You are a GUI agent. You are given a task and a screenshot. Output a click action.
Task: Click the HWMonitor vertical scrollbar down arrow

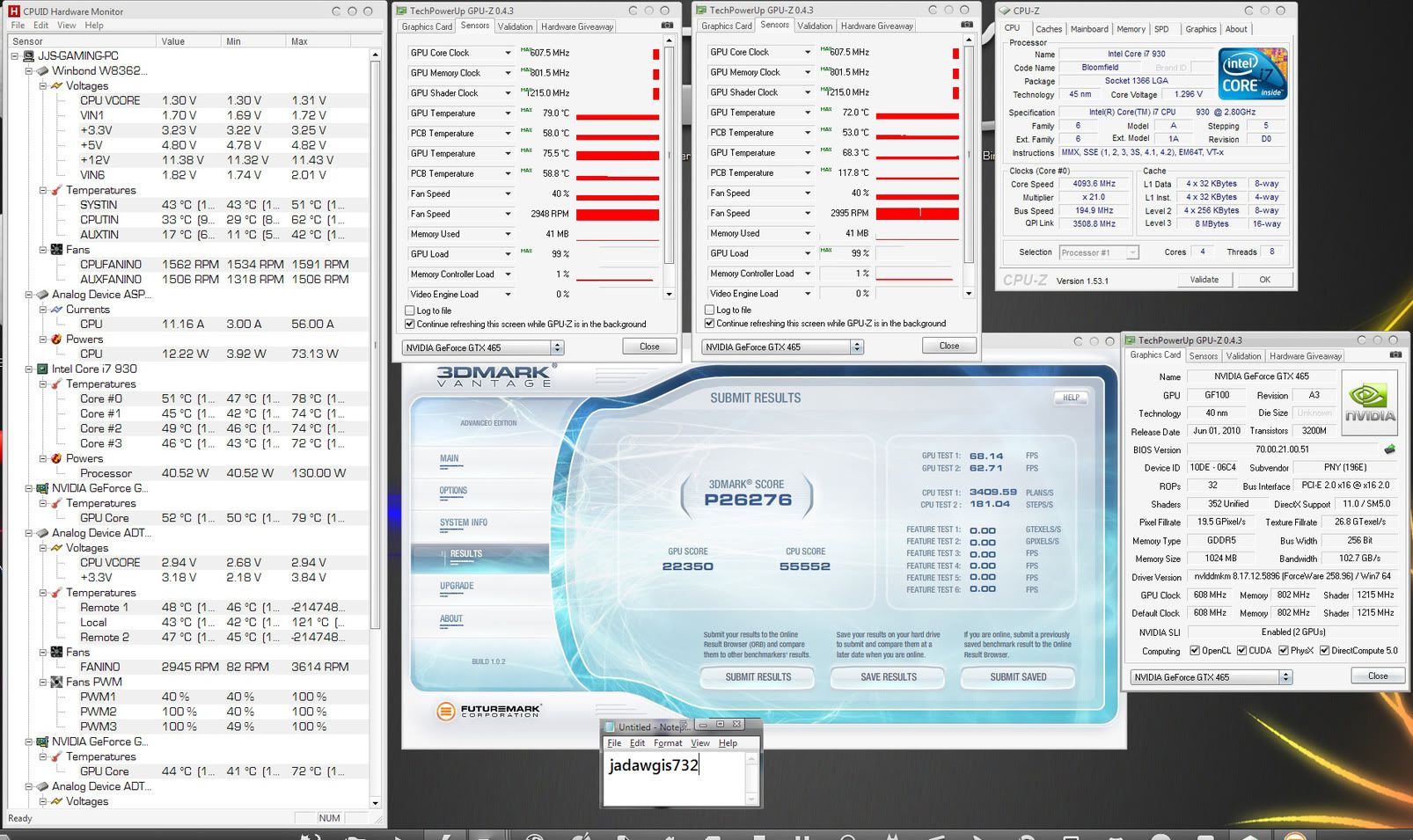click(376, 803)
